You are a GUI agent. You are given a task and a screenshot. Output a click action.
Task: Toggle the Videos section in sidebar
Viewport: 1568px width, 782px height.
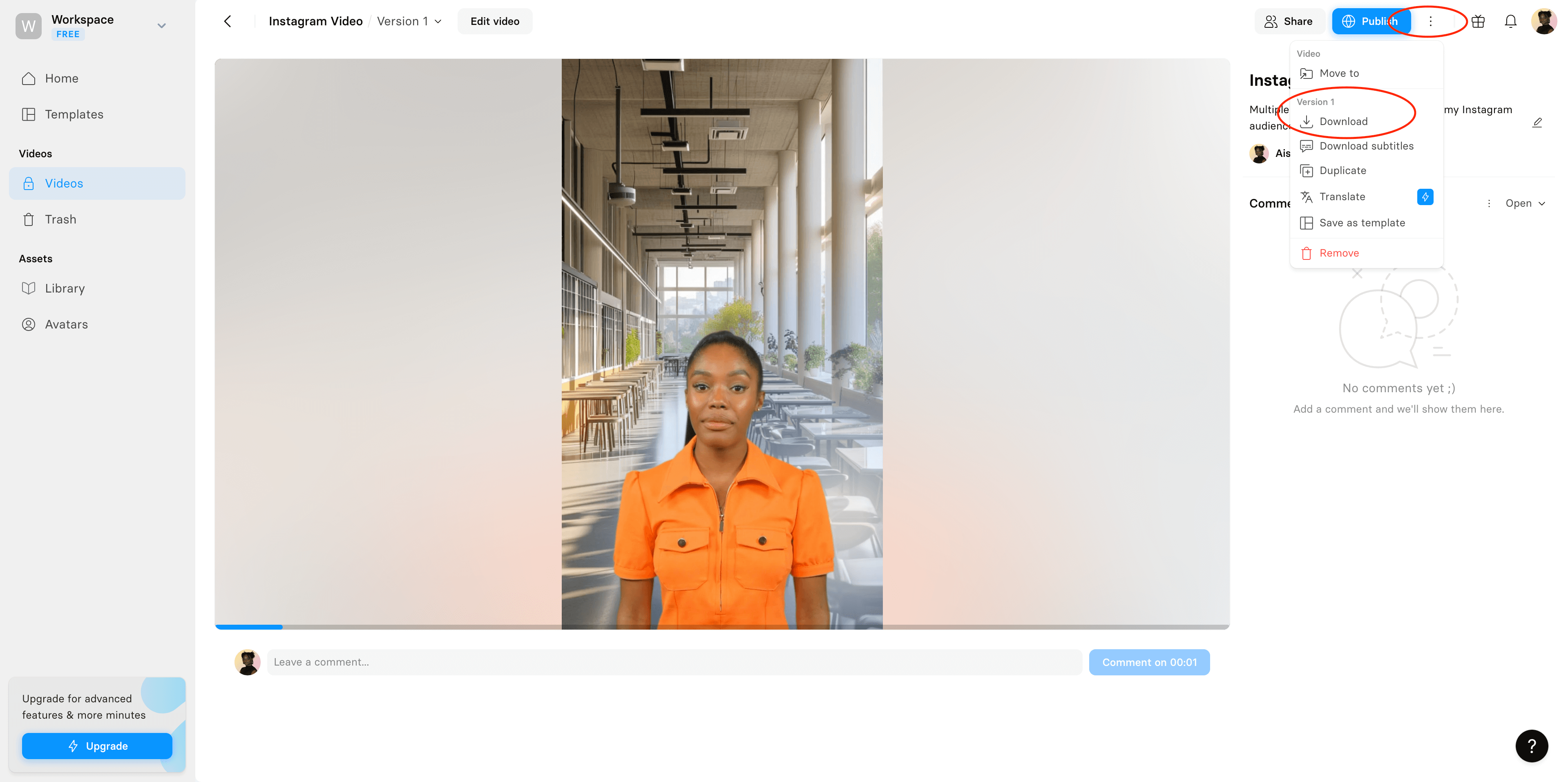tap(35, 153)
